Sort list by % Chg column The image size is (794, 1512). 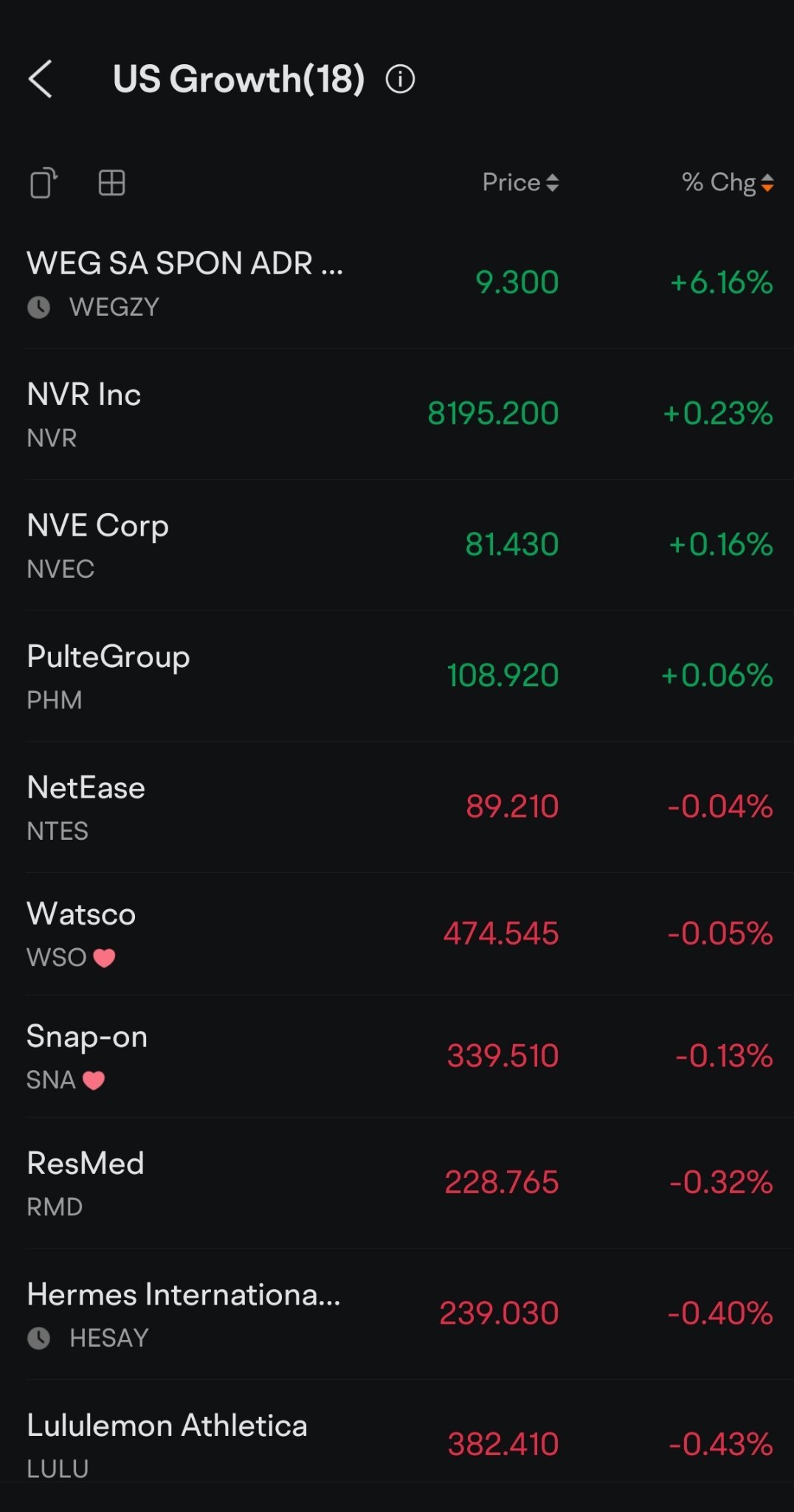(x=728, y=182)
